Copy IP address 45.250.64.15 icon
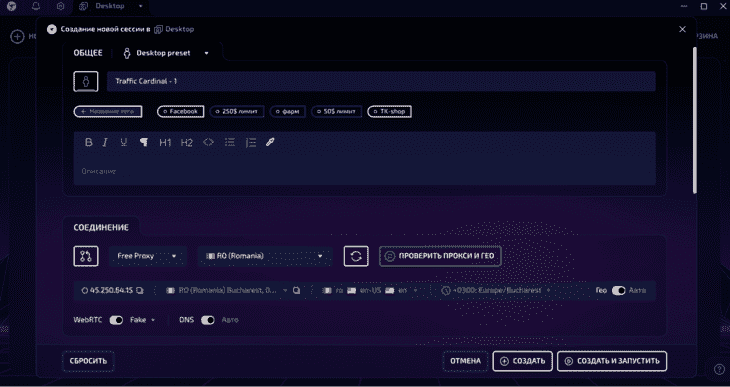 coord(140,291)
